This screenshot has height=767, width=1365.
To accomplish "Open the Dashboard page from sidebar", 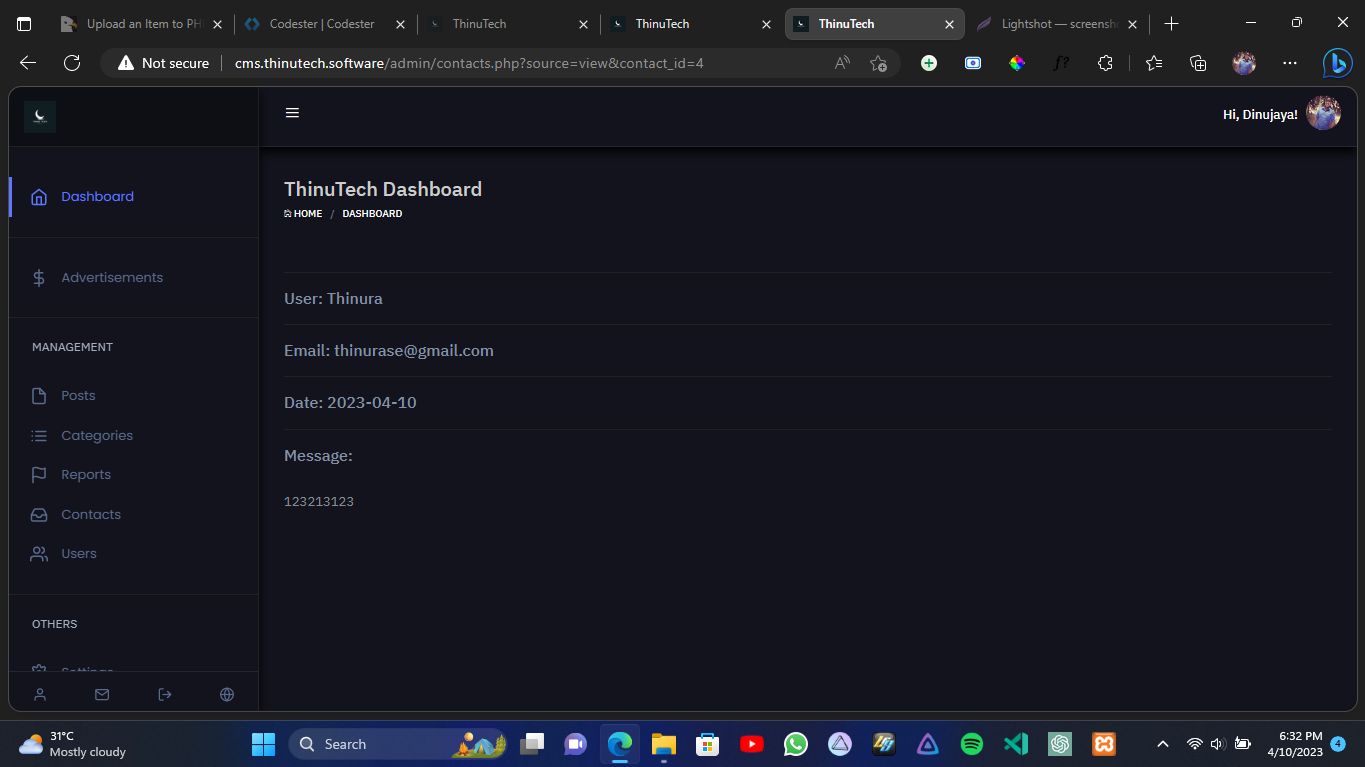I will 97,196.
